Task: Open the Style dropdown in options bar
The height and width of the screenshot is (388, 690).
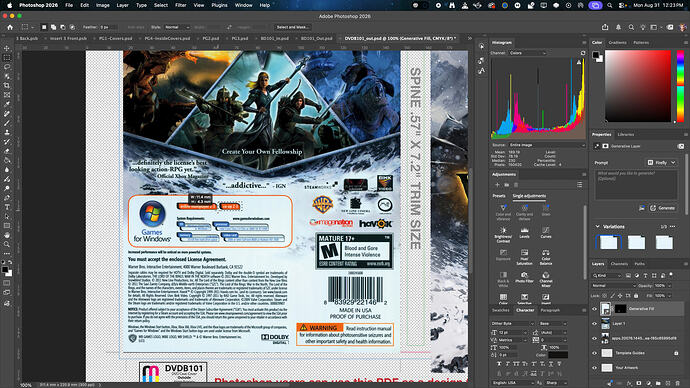Action: tap(176, 27)
